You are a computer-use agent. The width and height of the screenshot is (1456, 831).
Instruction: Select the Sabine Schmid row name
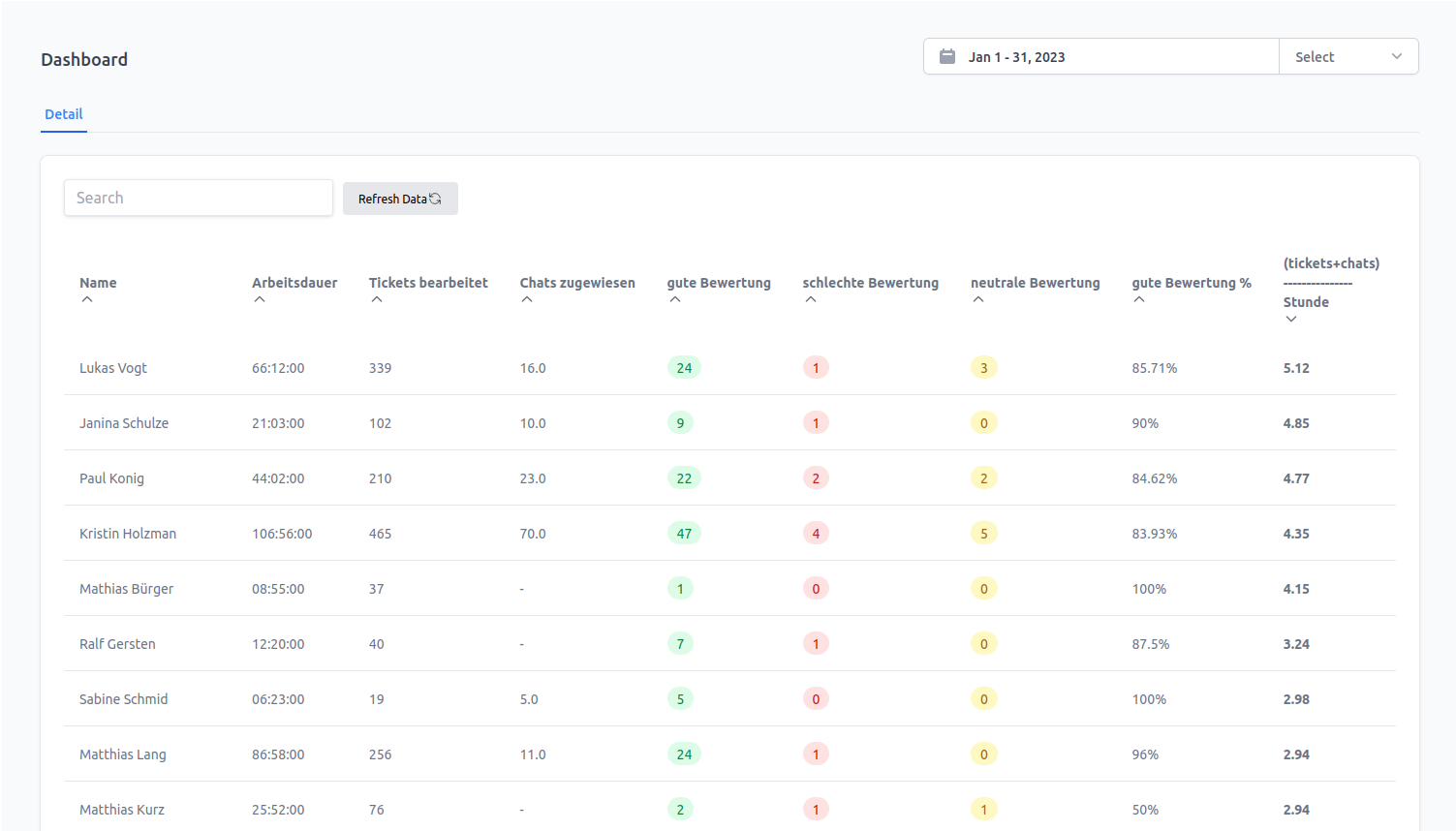click(123, 699)
